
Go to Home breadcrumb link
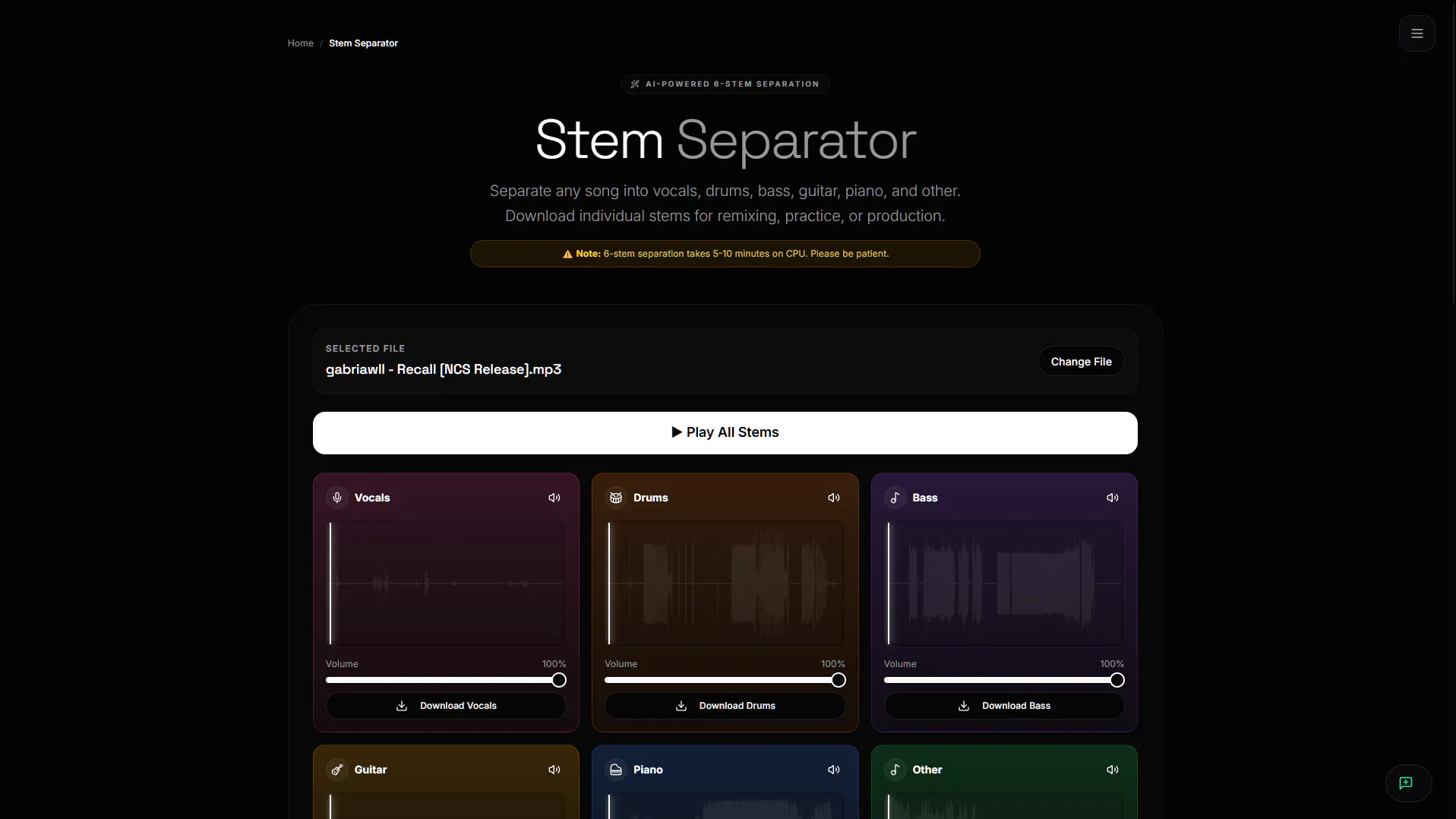click(x=300, y=43)
